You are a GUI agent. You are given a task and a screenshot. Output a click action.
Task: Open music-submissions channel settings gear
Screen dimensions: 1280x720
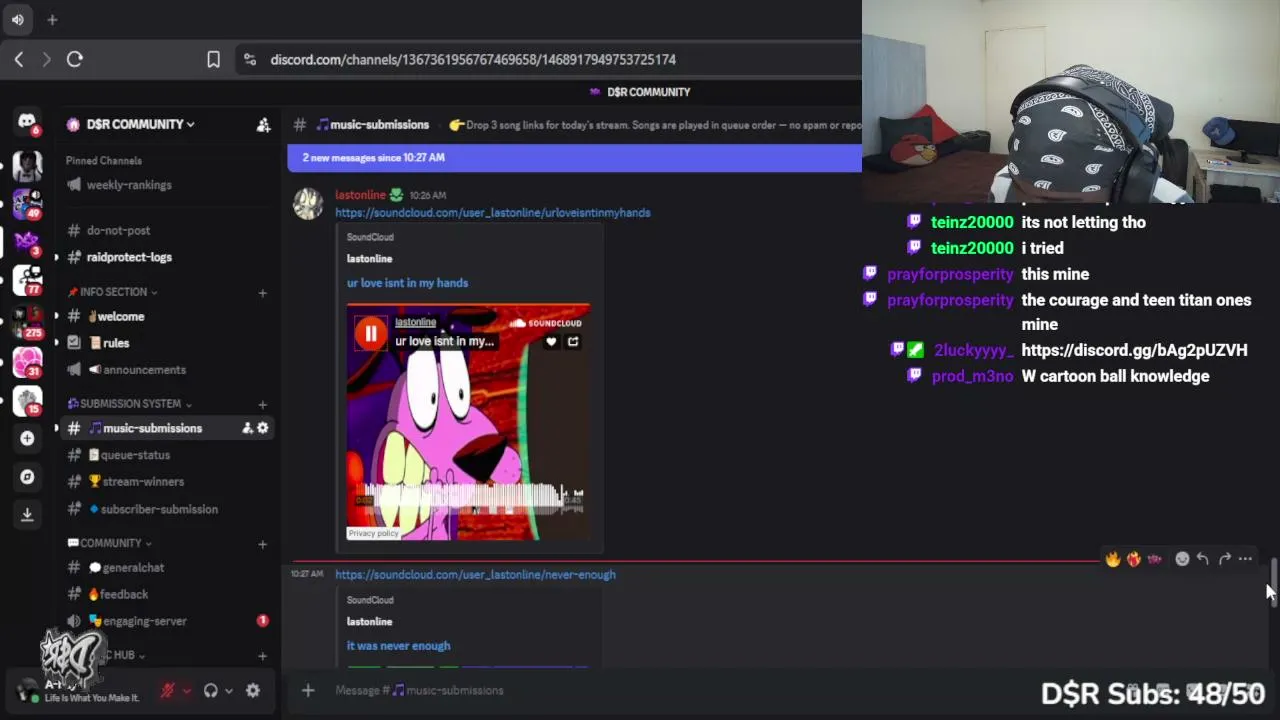pos(263,428)
